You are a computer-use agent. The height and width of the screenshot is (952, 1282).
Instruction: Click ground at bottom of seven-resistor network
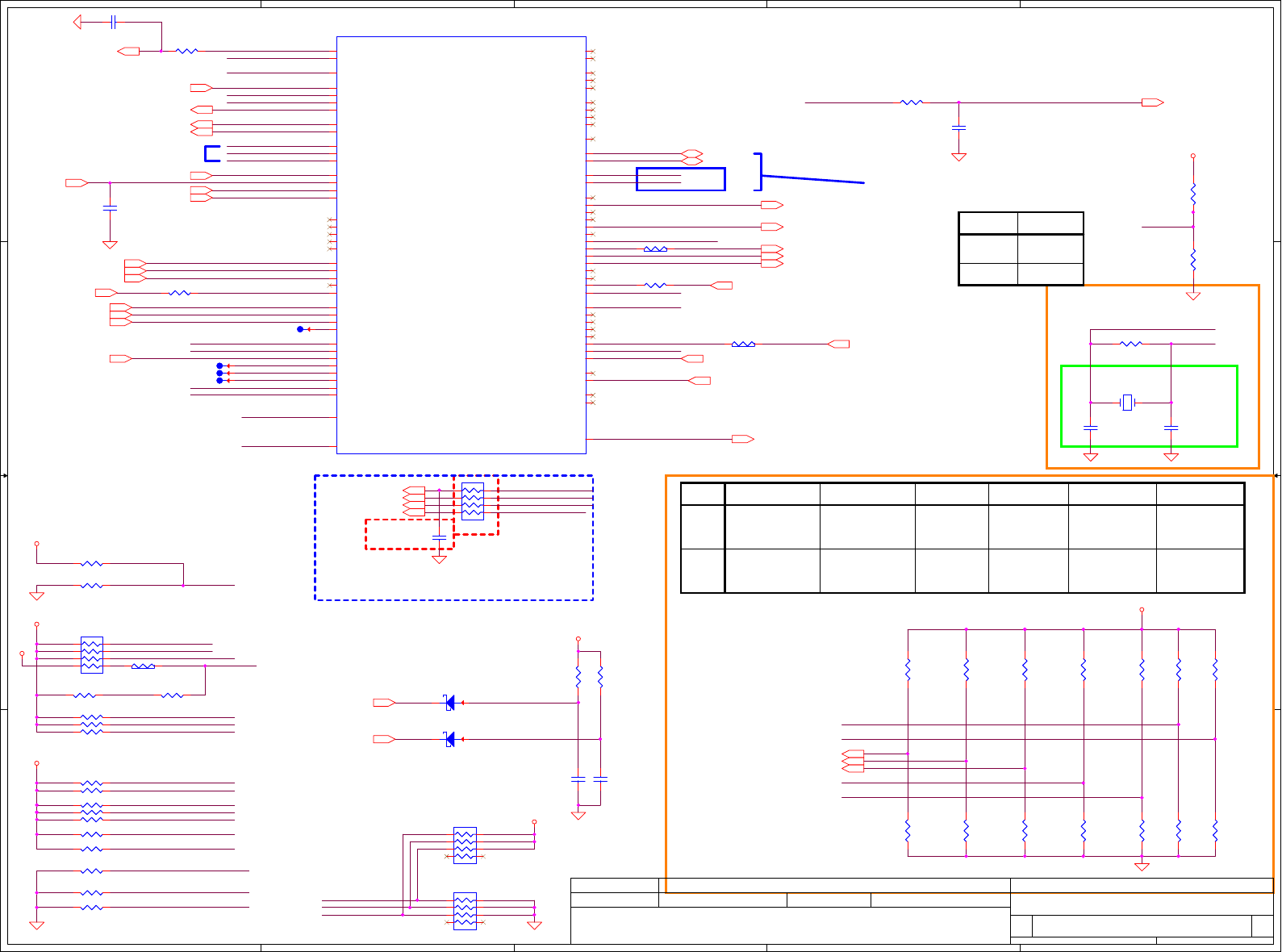coord(1142,867)
